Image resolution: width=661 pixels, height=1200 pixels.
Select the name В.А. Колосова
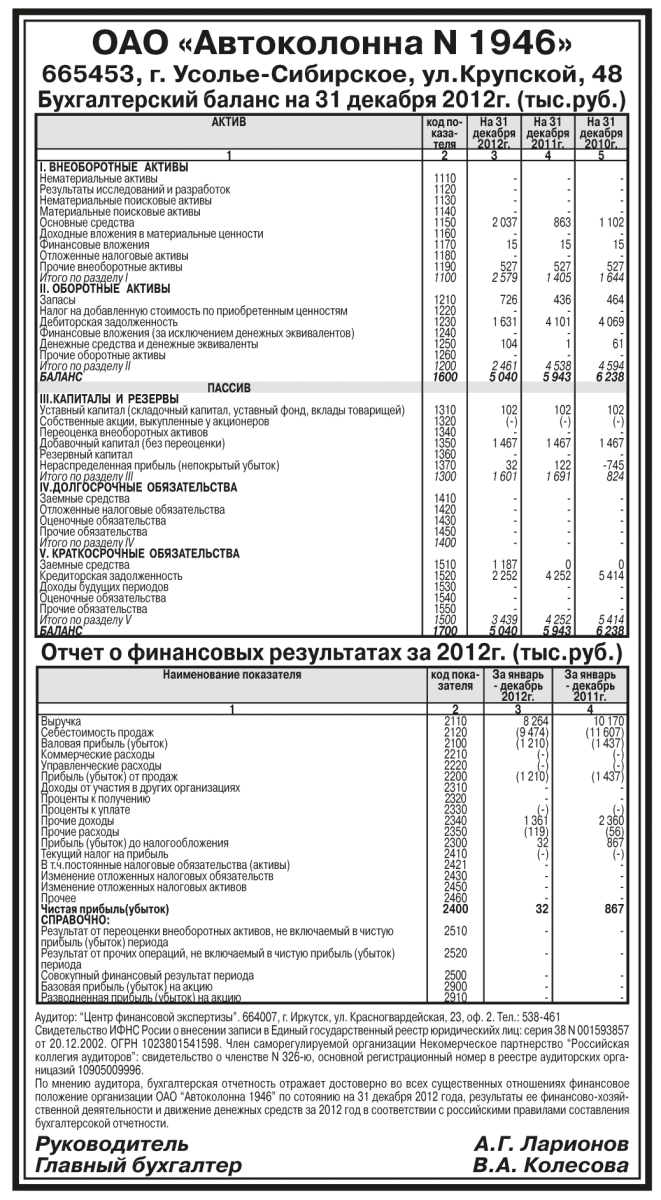point(551,1166)
